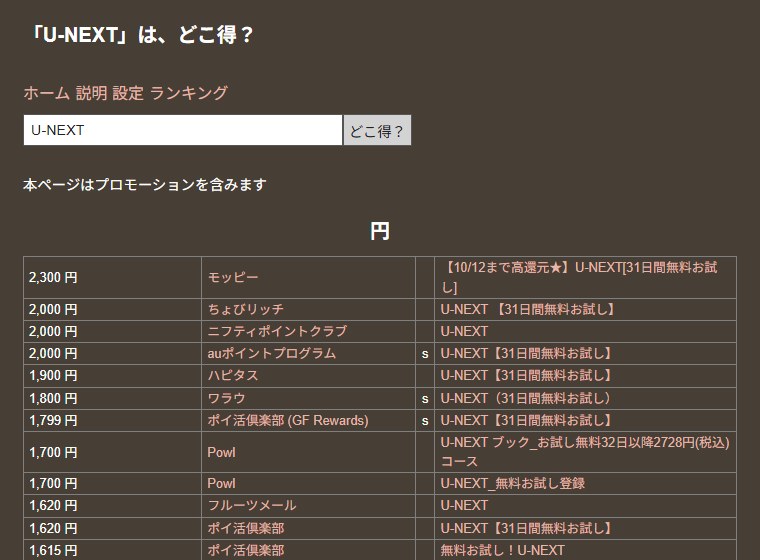Open フルーツメール's U-NEXT offer link
The width and height of the screenshot is (760, 560).
pyautogui.click(x=464, y=505)
